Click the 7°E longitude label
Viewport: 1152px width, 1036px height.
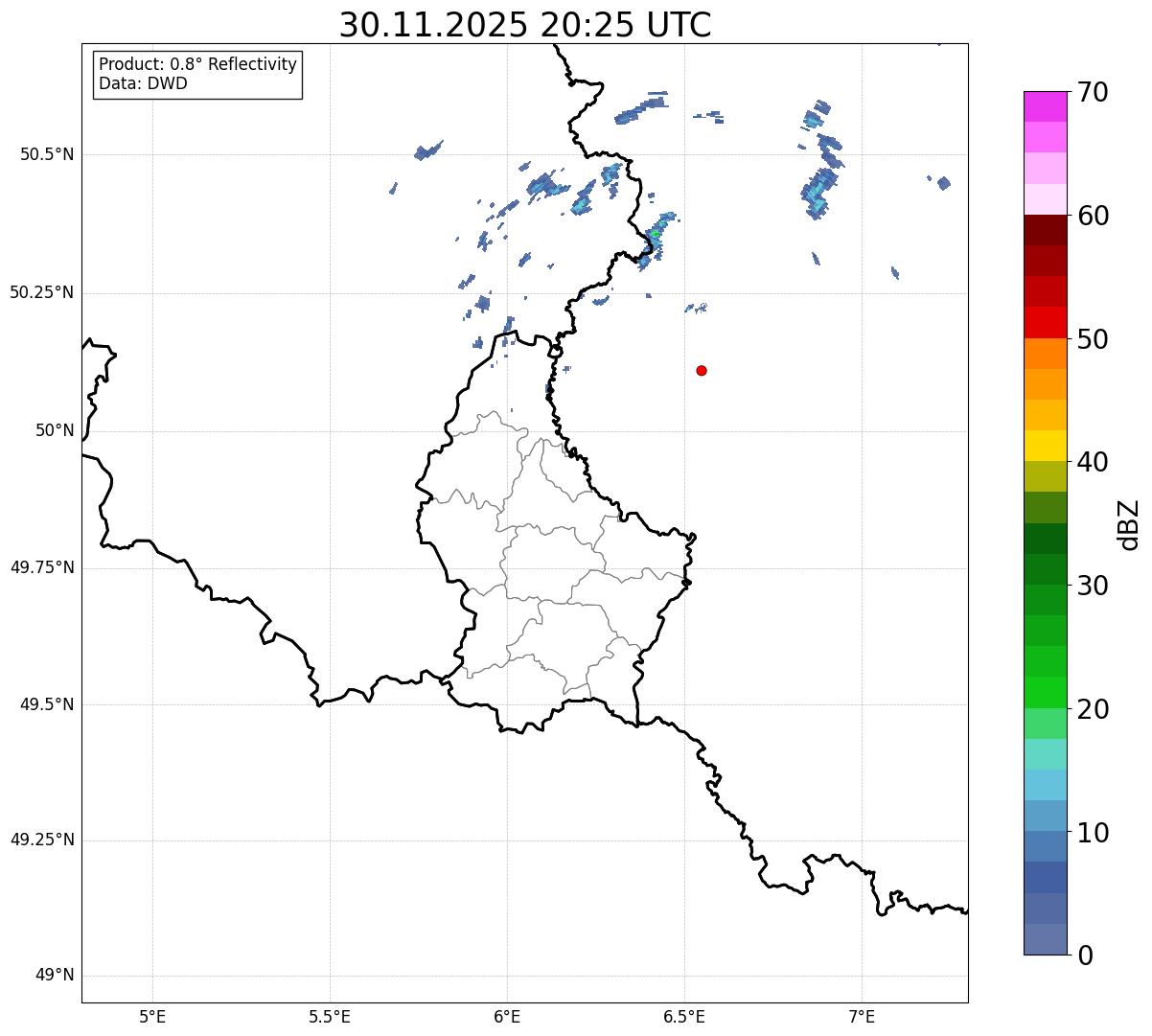(863, 1017)
